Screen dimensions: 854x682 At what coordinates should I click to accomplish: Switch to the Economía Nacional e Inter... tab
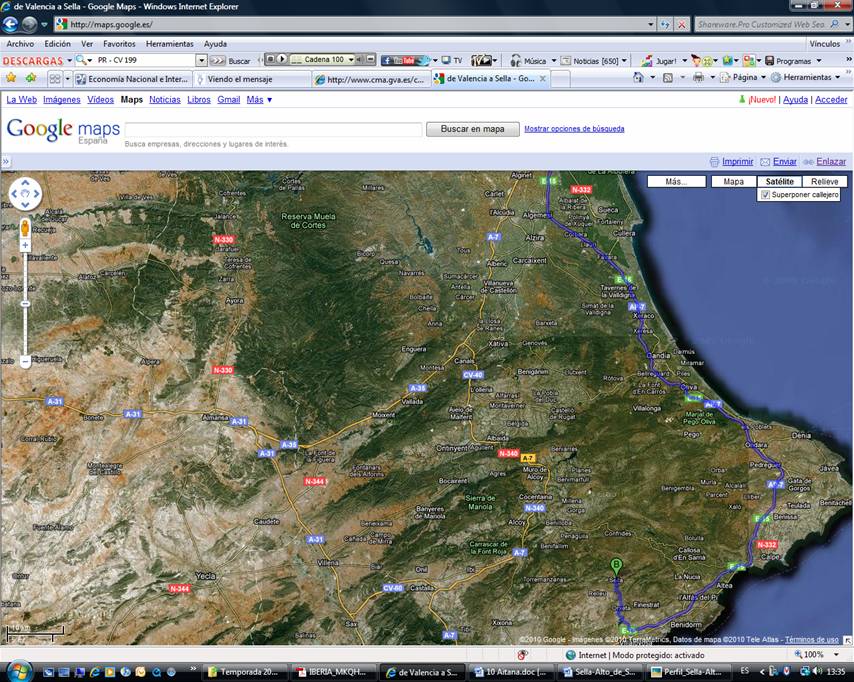click(132, 79)
